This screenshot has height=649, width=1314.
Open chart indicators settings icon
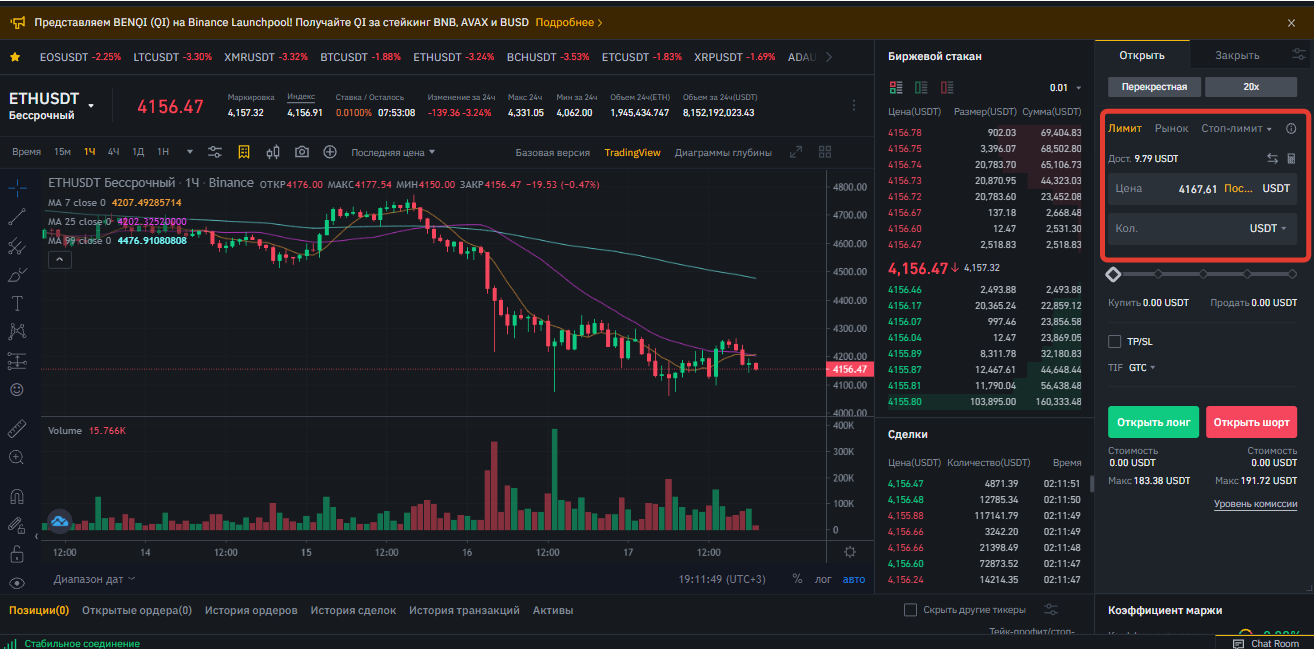215,152
